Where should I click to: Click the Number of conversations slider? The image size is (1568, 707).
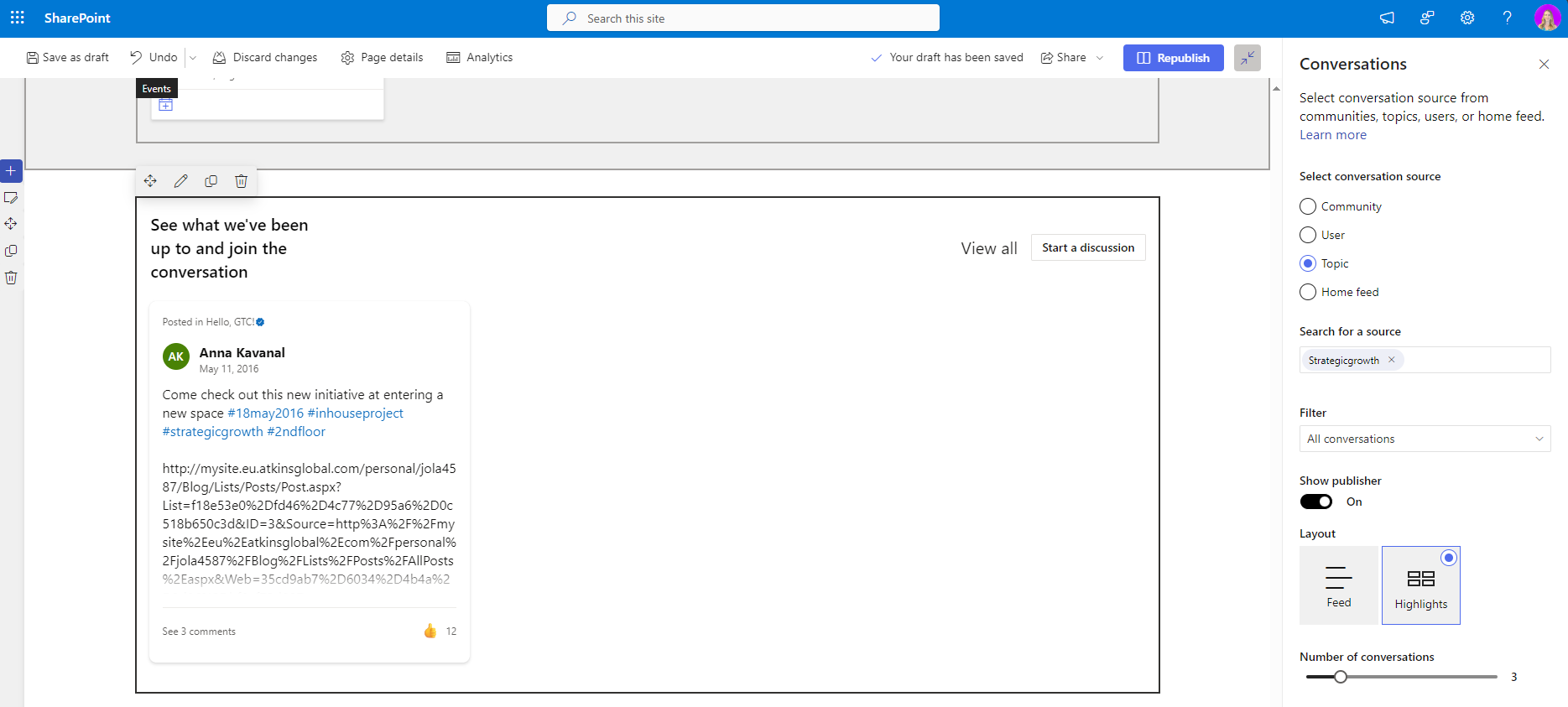tap(1401, 677)
